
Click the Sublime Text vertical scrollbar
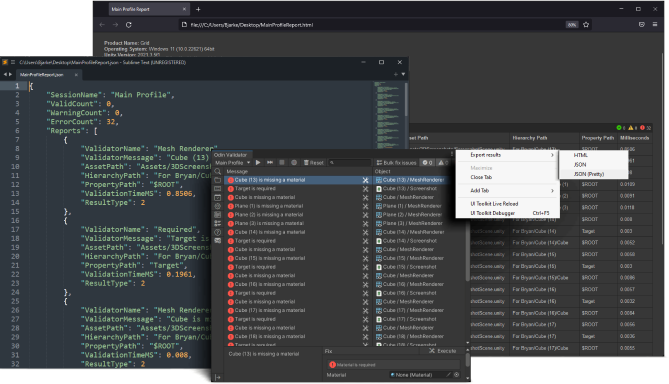[406, 100]
